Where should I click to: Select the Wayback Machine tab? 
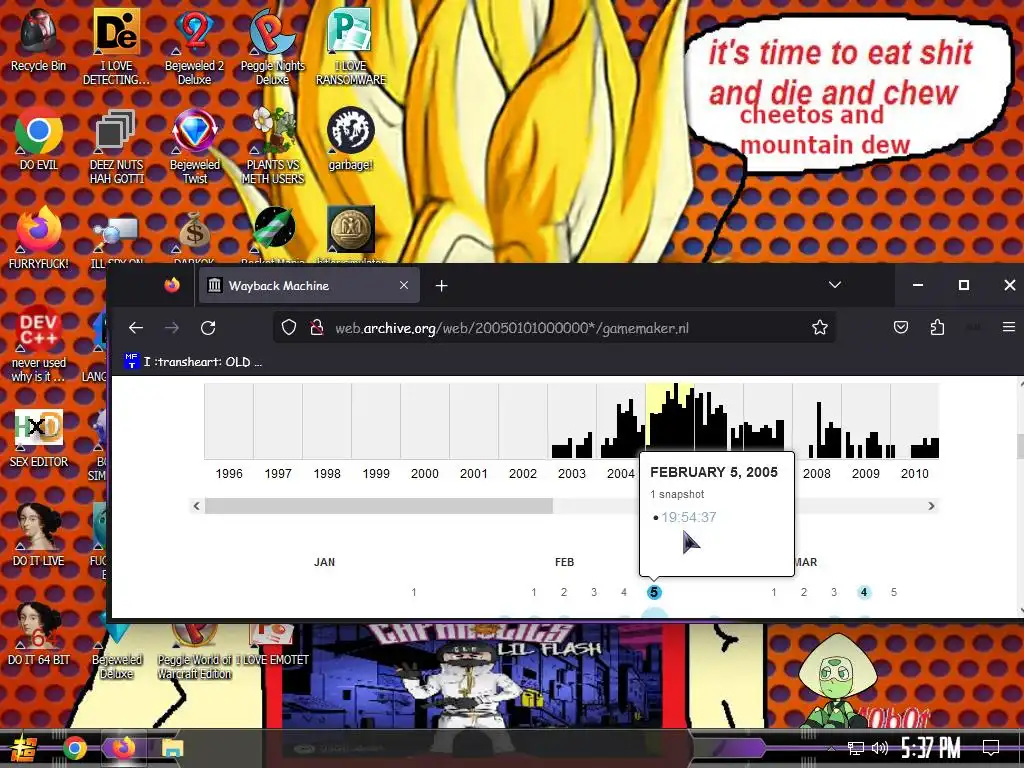click(308, 285)
